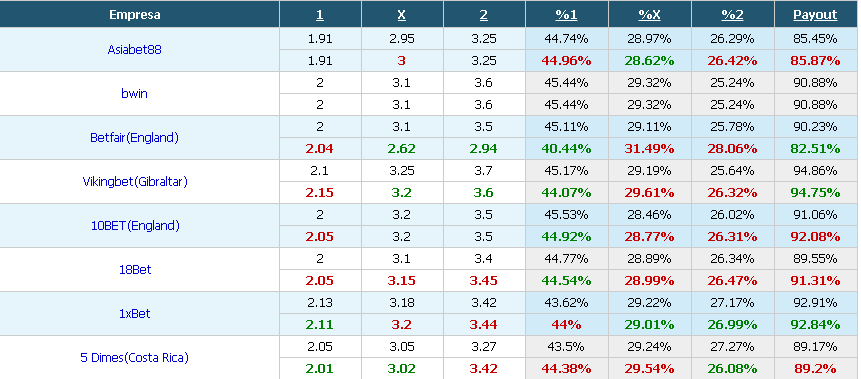This screenshot has height=379, width=861.
Task: Sort by the %2 column header
Action: (732, 15)
